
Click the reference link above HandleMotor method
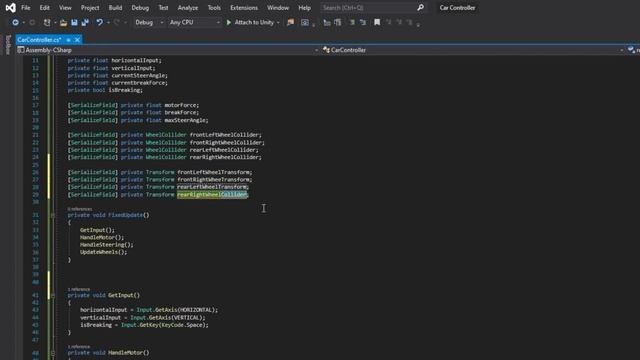pyautogui.click(x=79, y=347)
